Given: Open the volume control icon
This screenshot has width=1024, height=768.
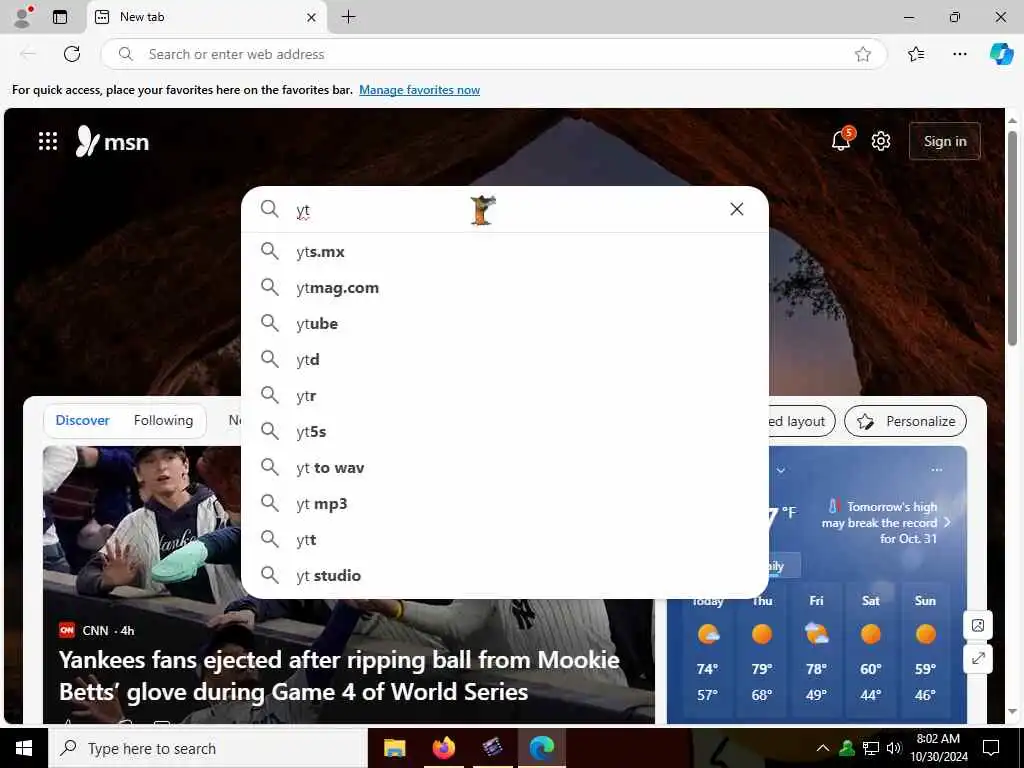Looking at the screenshot, I should point(894,748).
